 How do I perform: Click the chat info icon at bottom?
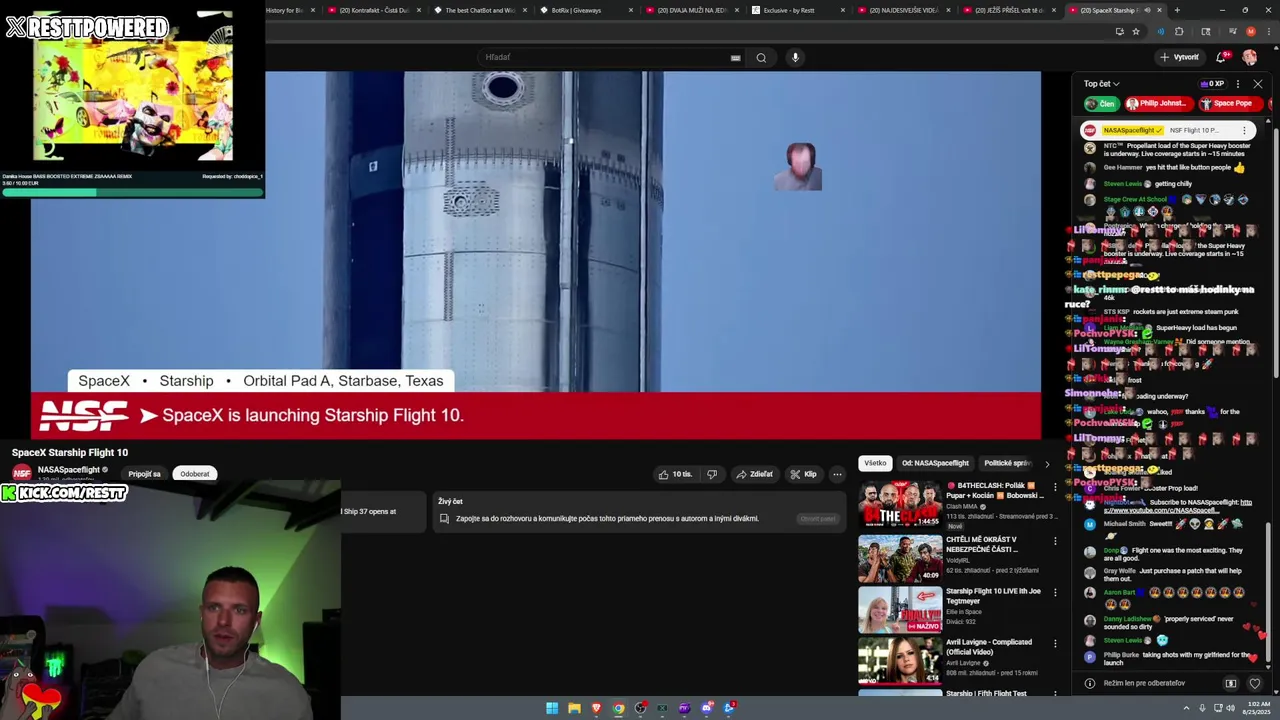(x=1090, y=684)
